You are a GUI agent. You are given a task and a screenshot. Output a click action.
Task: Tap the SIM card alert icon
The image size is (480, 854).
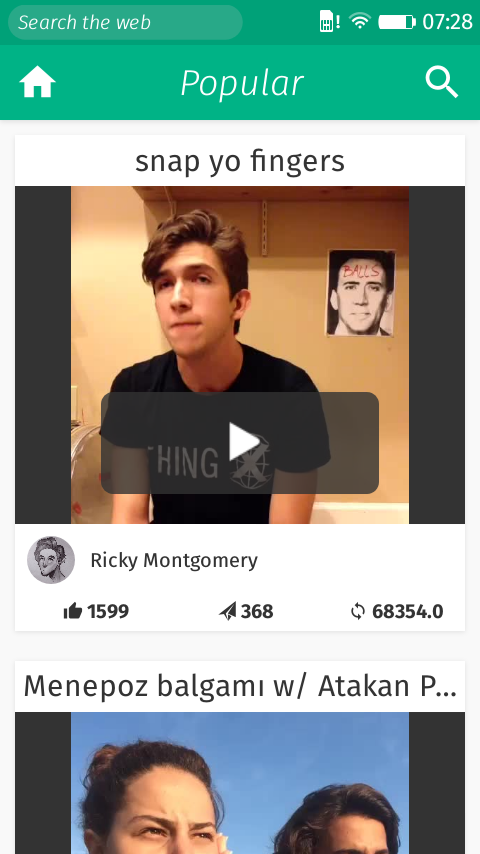330,21
